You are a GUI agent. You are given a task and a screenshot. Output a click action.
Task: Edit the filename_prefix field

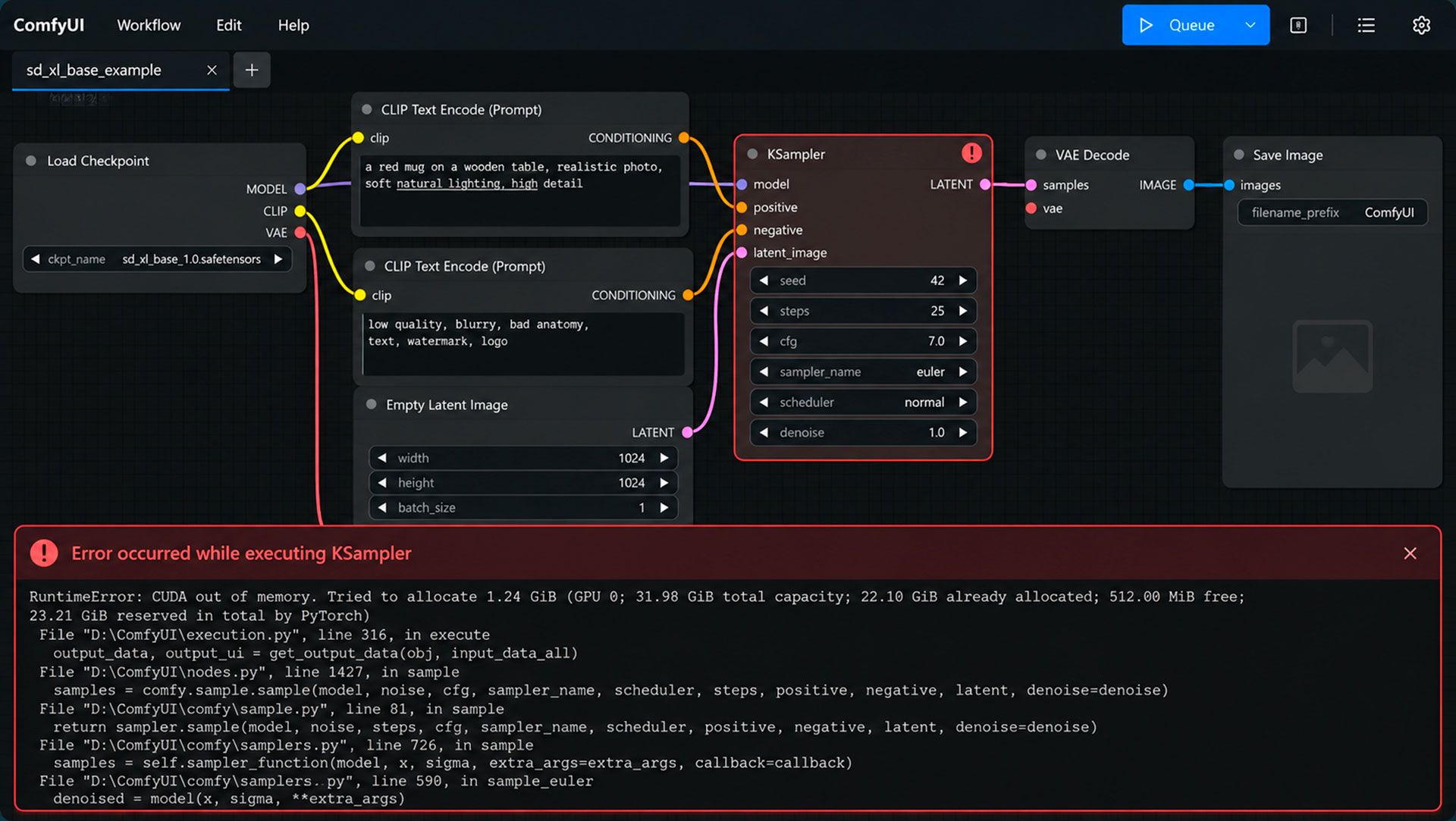tap(1332, 212)
